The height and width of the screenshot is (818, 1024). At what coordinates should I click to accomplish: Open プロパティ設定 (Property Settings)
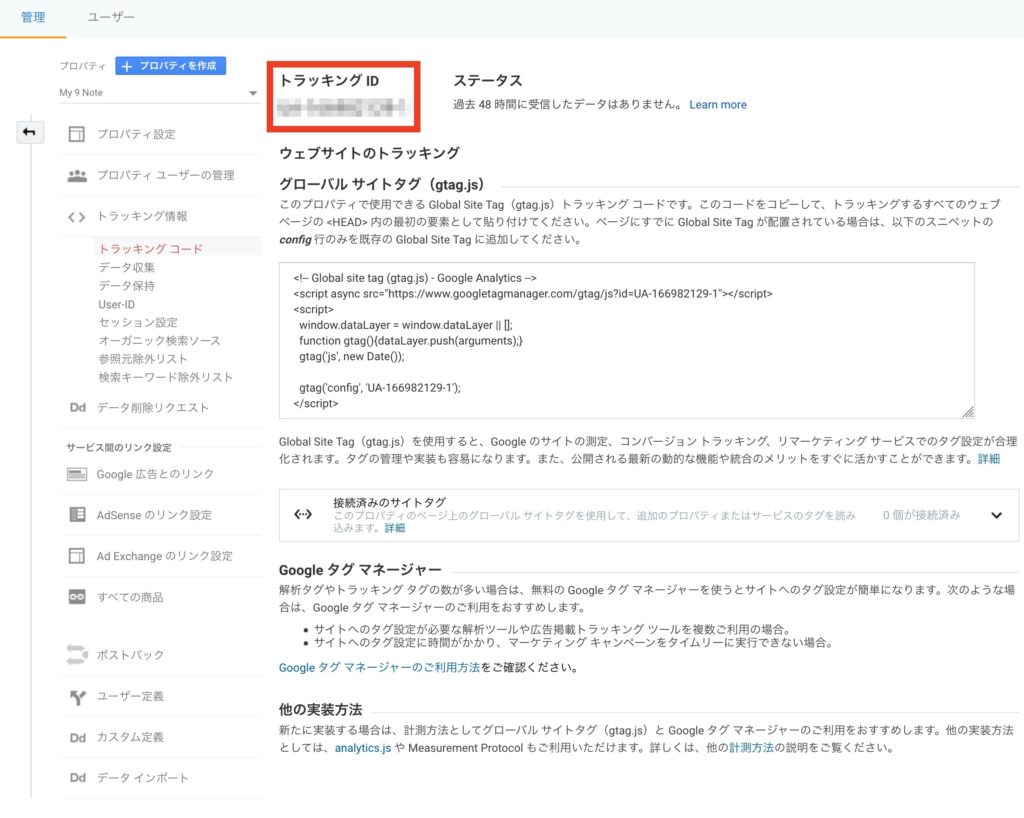click(136, 134)
